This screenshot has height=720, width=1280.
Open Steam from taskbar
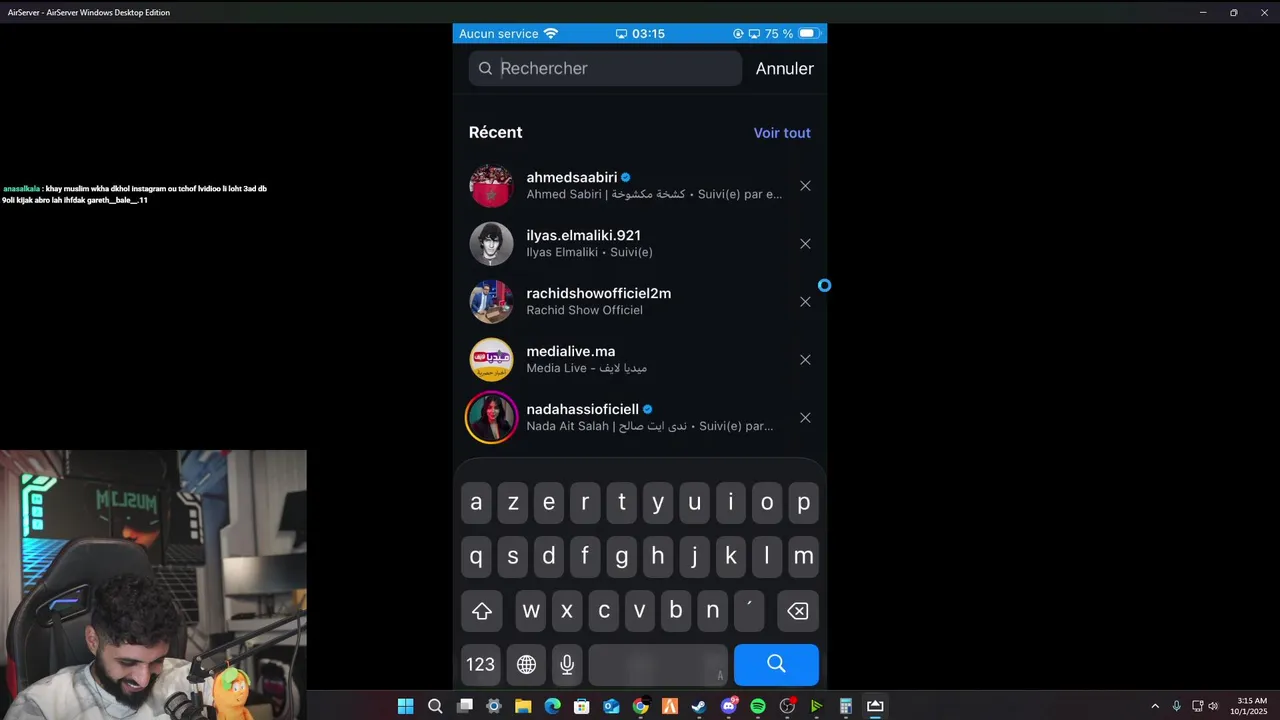(x=699, y=706)
